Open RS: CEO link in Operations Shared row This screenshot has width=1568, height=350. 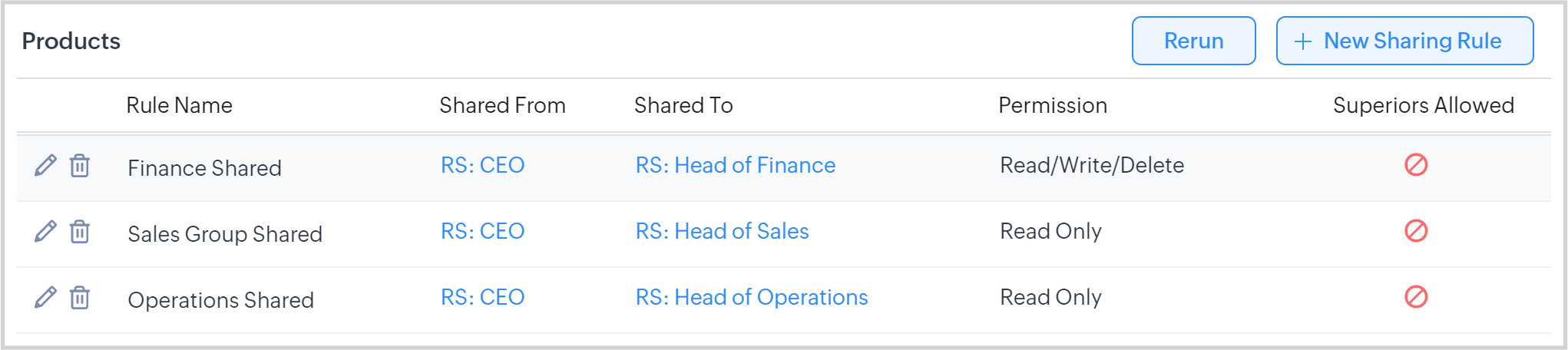[482, 297]
